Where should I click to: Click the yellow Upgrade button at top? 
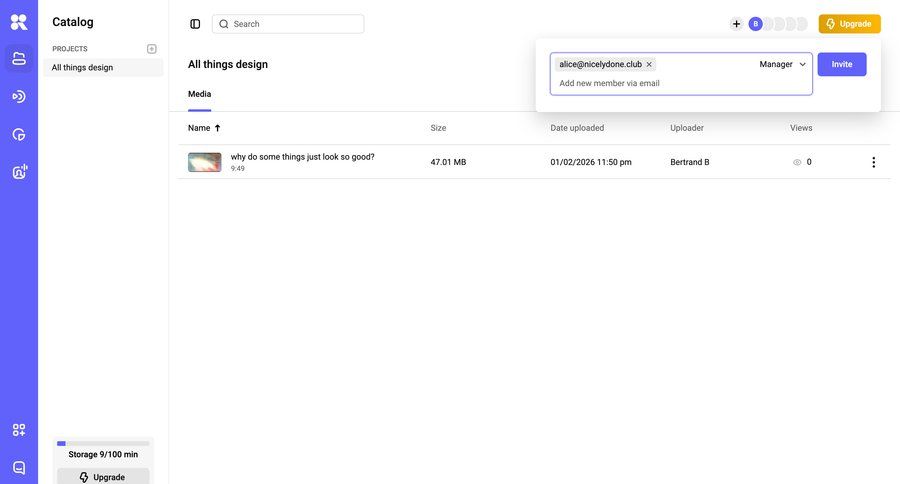849,24
